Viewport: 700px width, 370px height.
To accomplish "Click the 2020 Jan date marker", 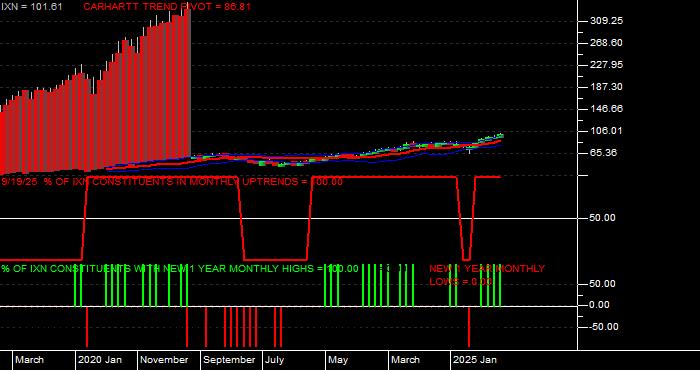I will click(x=100, y=360).
